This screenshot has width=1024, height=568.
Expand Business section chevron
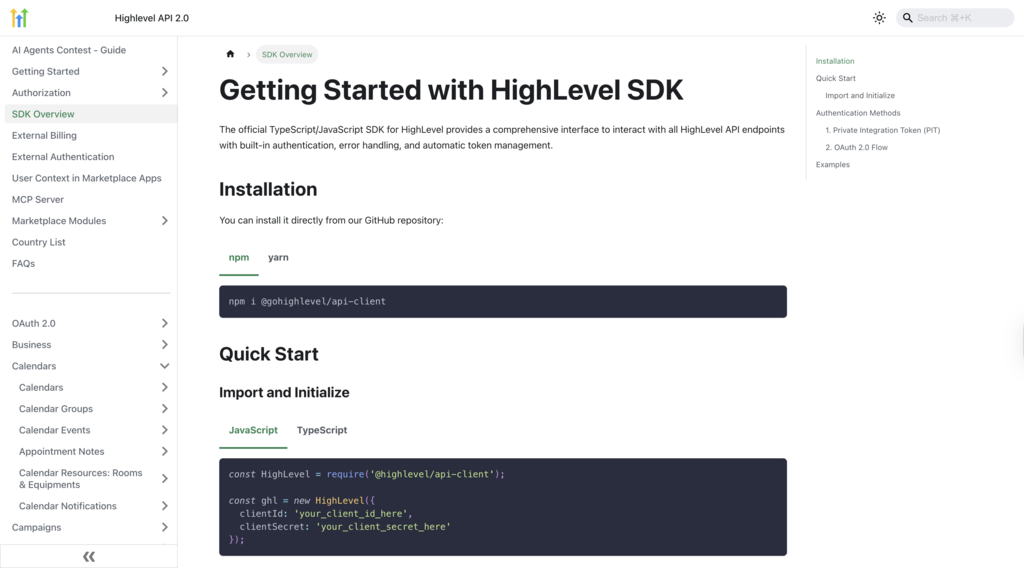165,345
